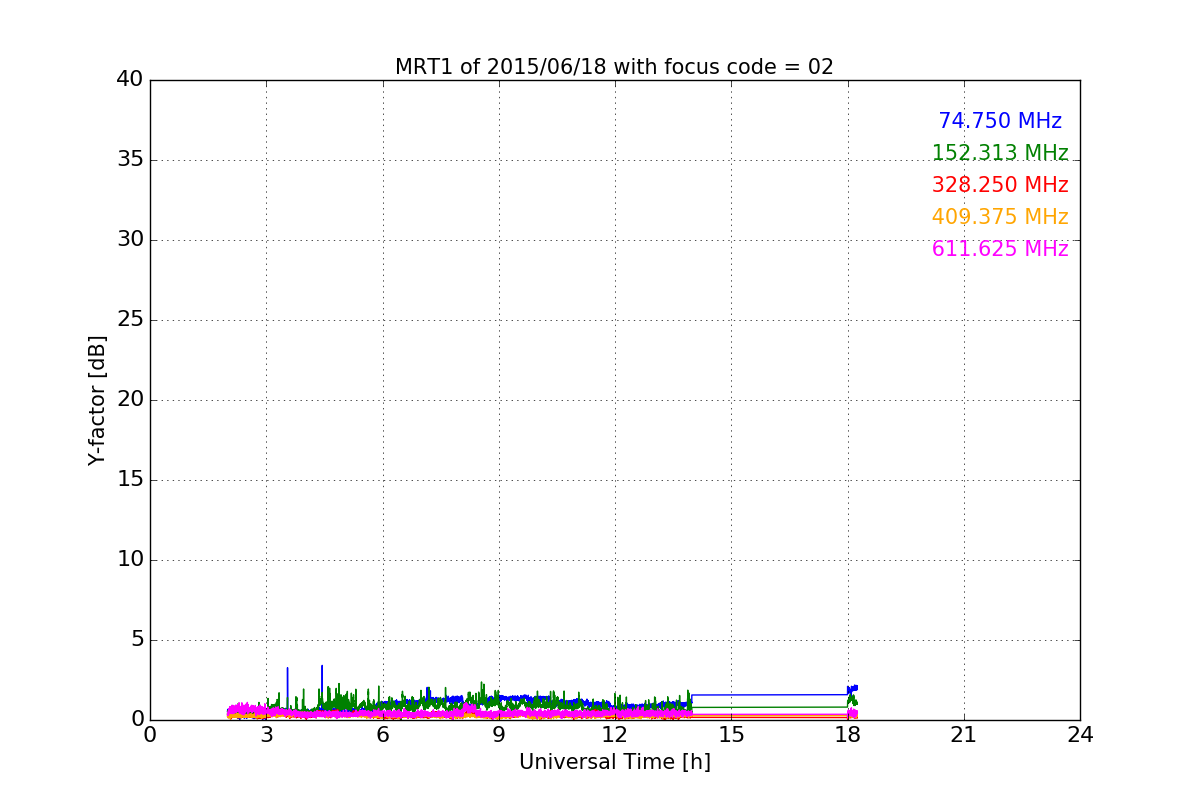This screenshot has width=1200, height=800.
Task: Select the 328.250 MHz legend label
Action: click(1000, 185)
